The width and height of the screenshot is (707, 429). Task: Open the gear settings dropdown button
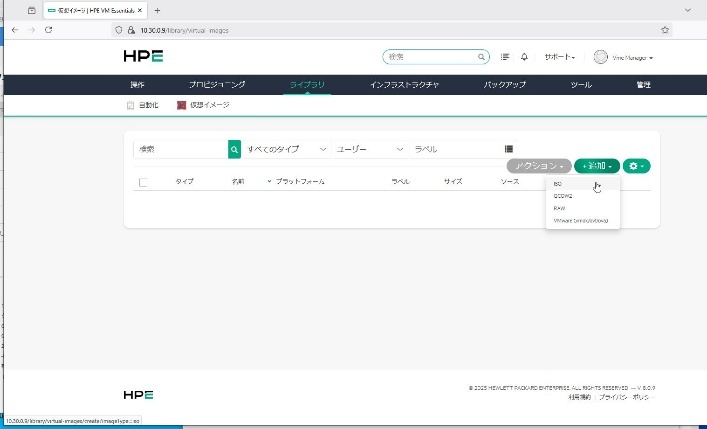[637, 165]
